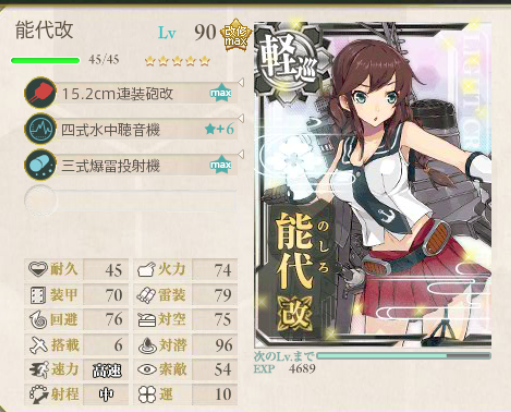Select the 15.2cm連装砲改 equipment slot
The image size is (511, 412).
point(131,93)
